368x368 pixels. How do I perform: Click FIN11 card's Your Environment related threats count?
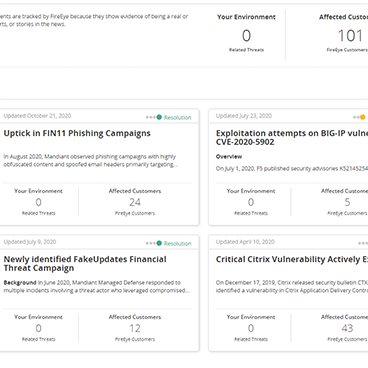click(x=39, y=202)
